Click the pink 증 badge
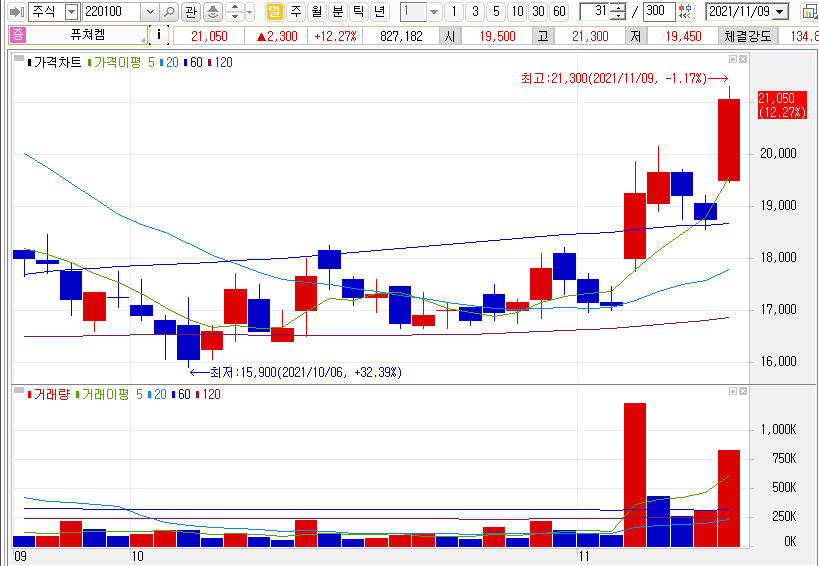Image resolution: width=819 pixels, height=566 pixels. (x=18, y=36)
